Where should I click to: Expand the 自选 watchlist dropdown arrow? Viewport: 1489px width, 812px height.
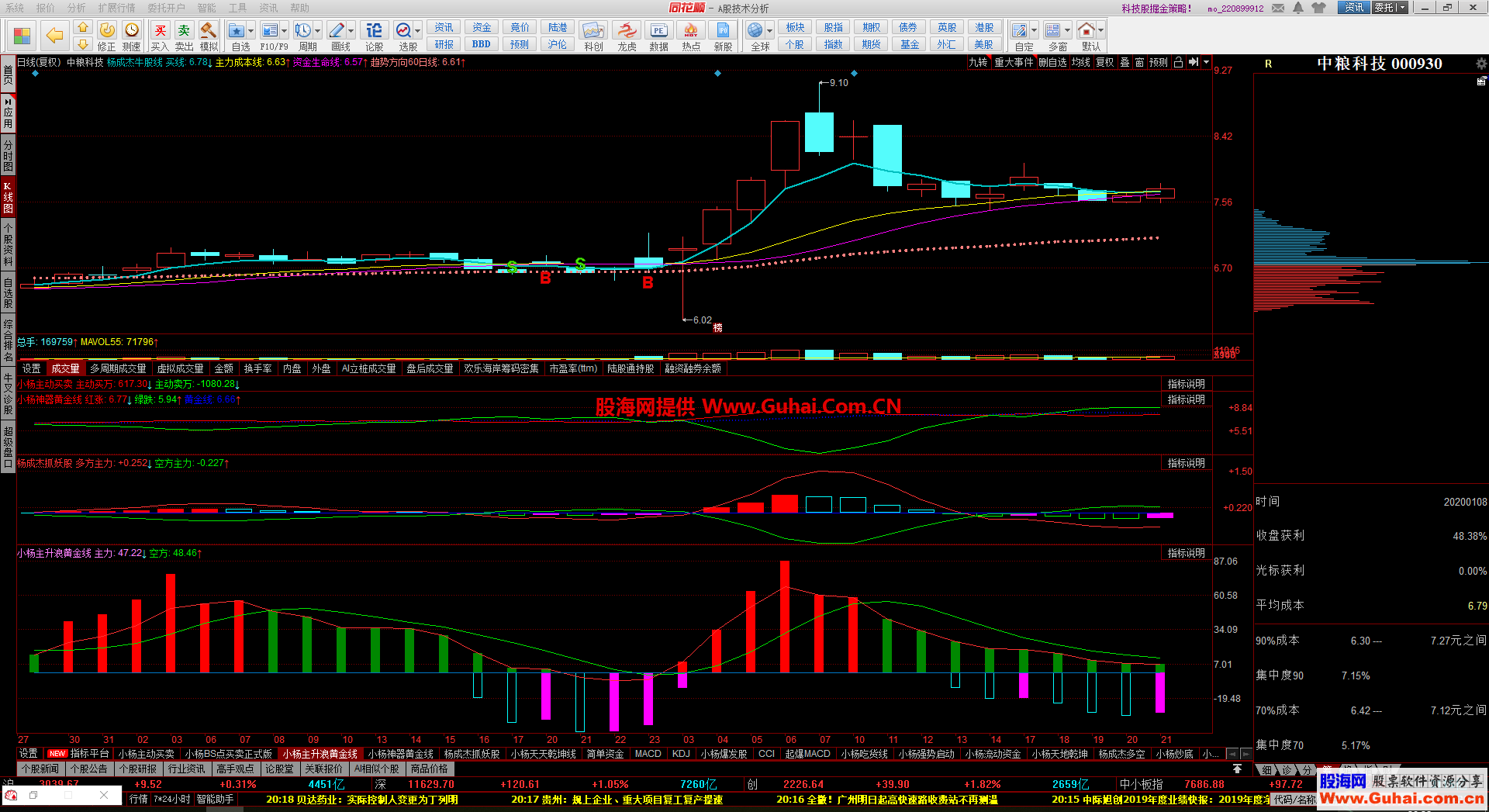(252, 31)
